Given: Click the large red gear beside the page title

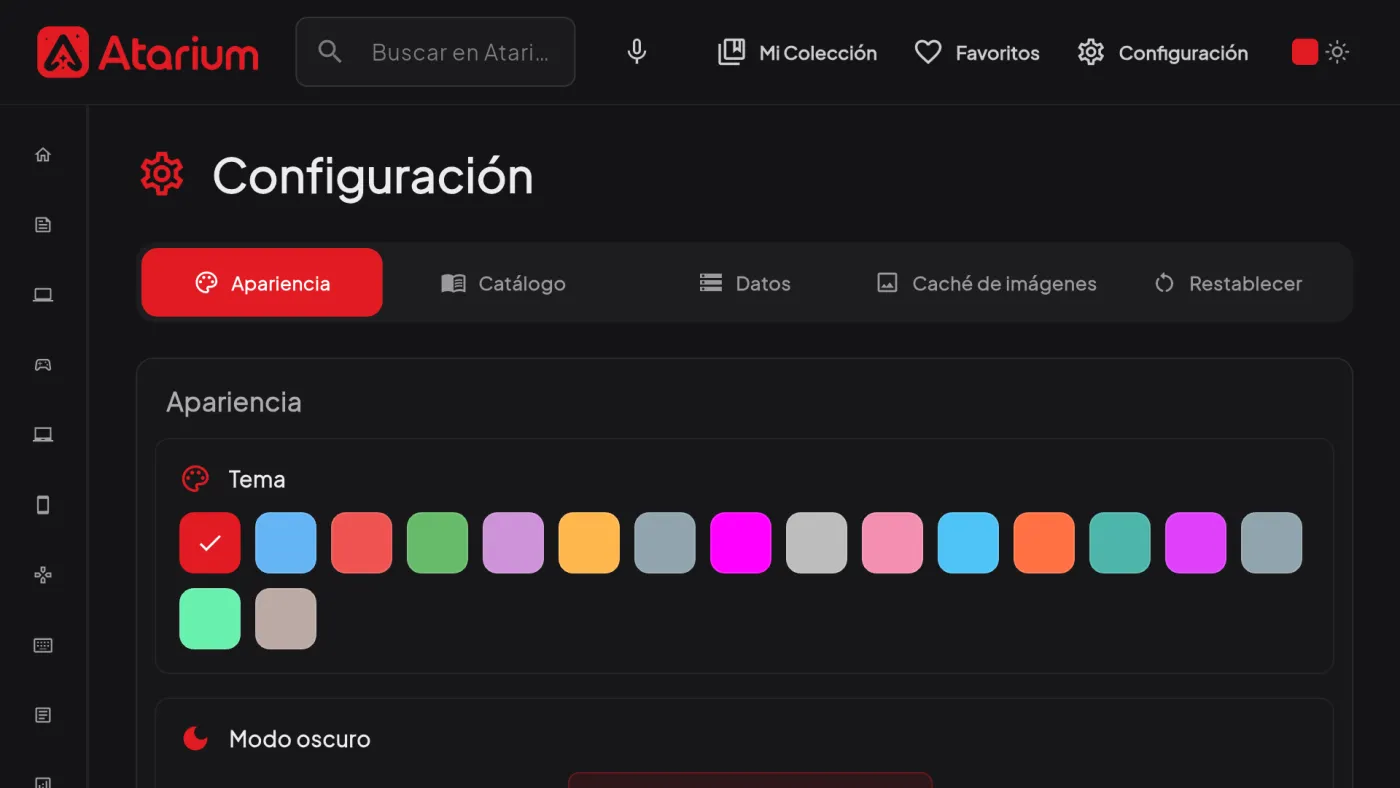Looking at the screenshot, I should pos(162,175).
